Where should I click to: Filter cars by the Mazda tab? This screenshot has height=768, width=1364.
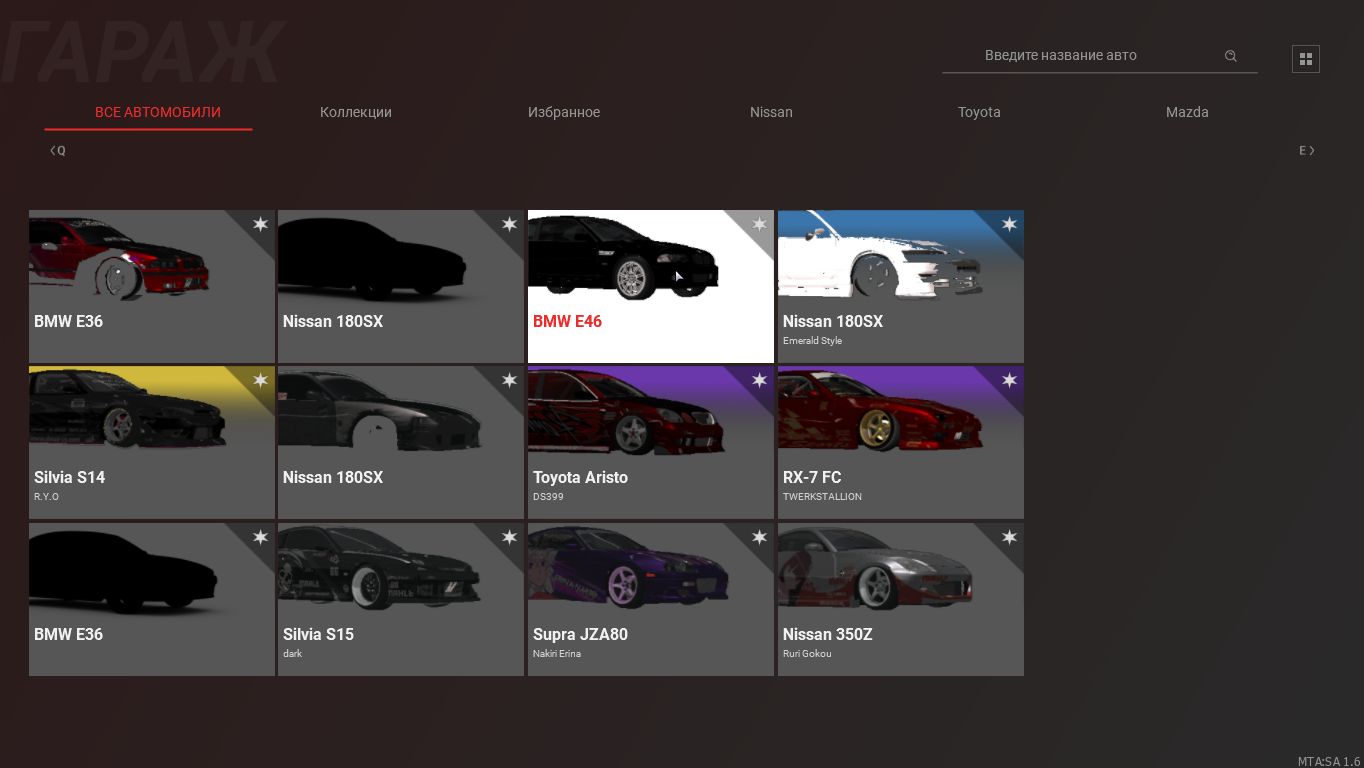[x=1187, y=112]
